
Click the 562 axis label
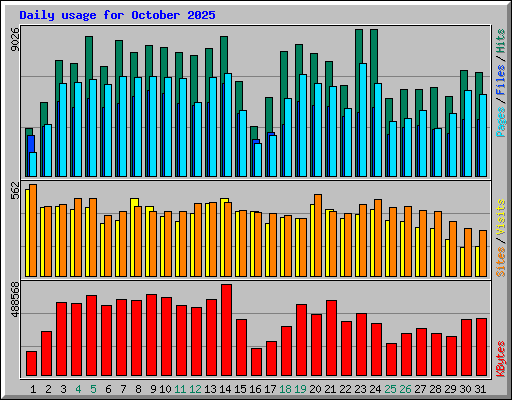(x=15, y=190)
